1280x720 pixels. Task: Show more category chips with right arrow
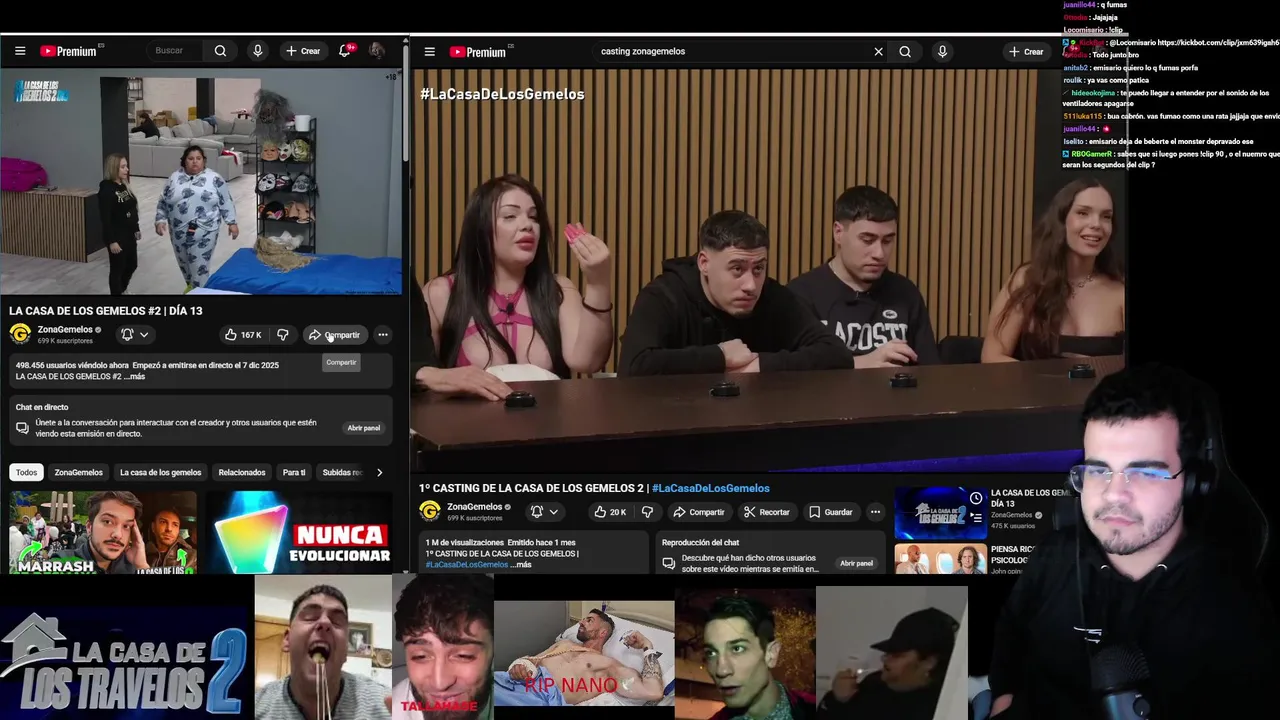(379, 472)
